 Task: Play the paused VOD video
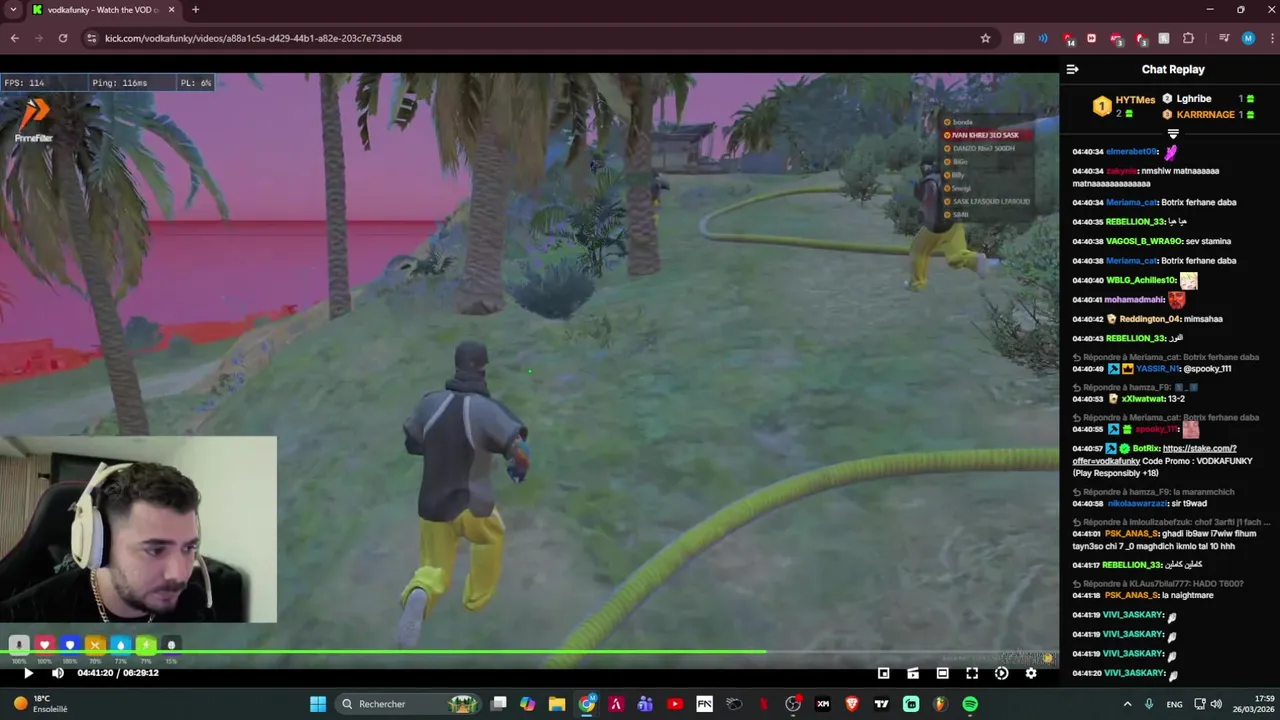point(28,673)
